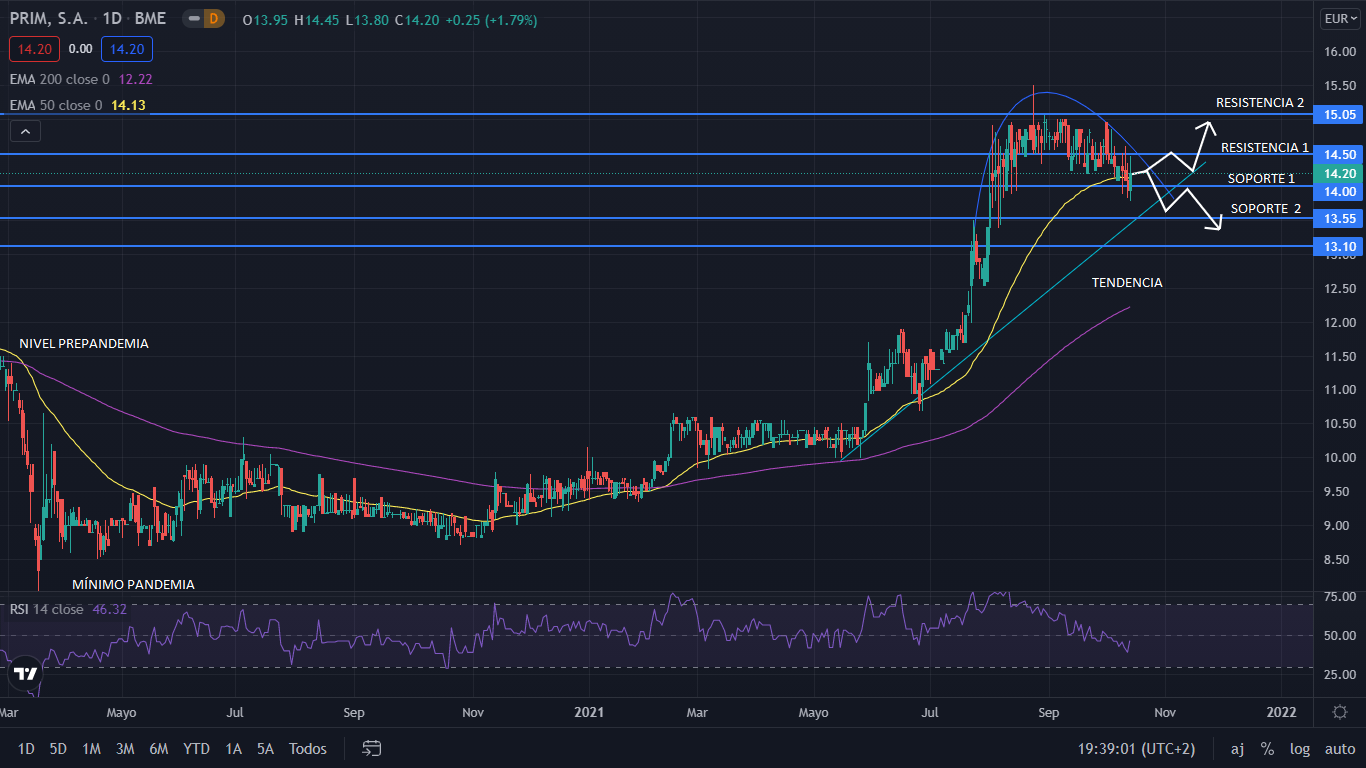This screenshot has width=1366, height=768.
Task: Collapse the indicator legend with chevron
Action: 26,131
